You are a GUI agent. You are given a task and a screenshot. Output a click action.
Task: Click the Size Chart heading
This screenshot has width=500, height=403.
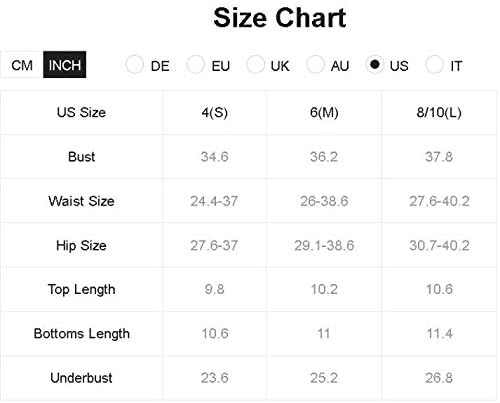[280, 18]
